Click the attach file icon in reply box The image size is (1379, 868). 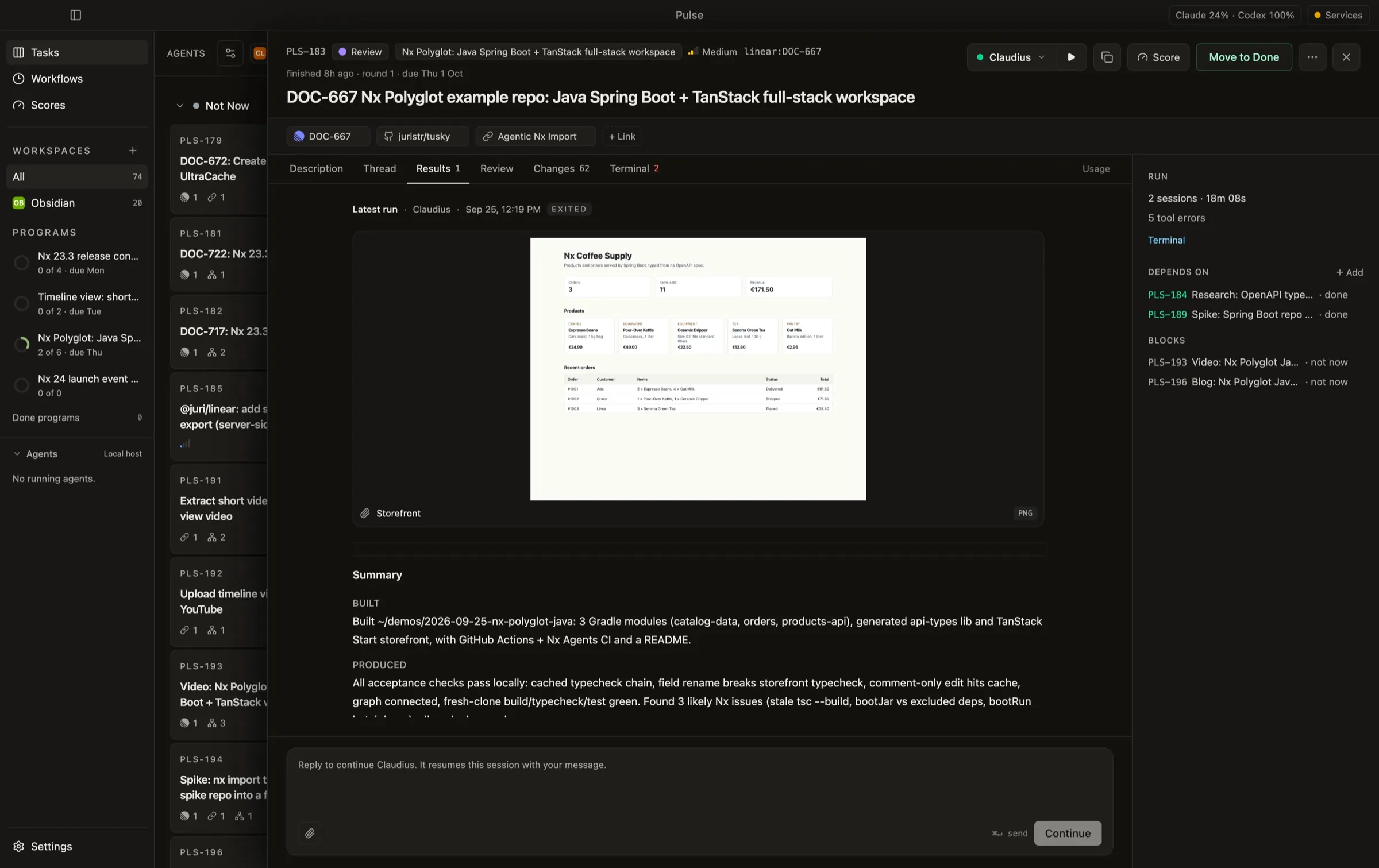pos(309,833)
